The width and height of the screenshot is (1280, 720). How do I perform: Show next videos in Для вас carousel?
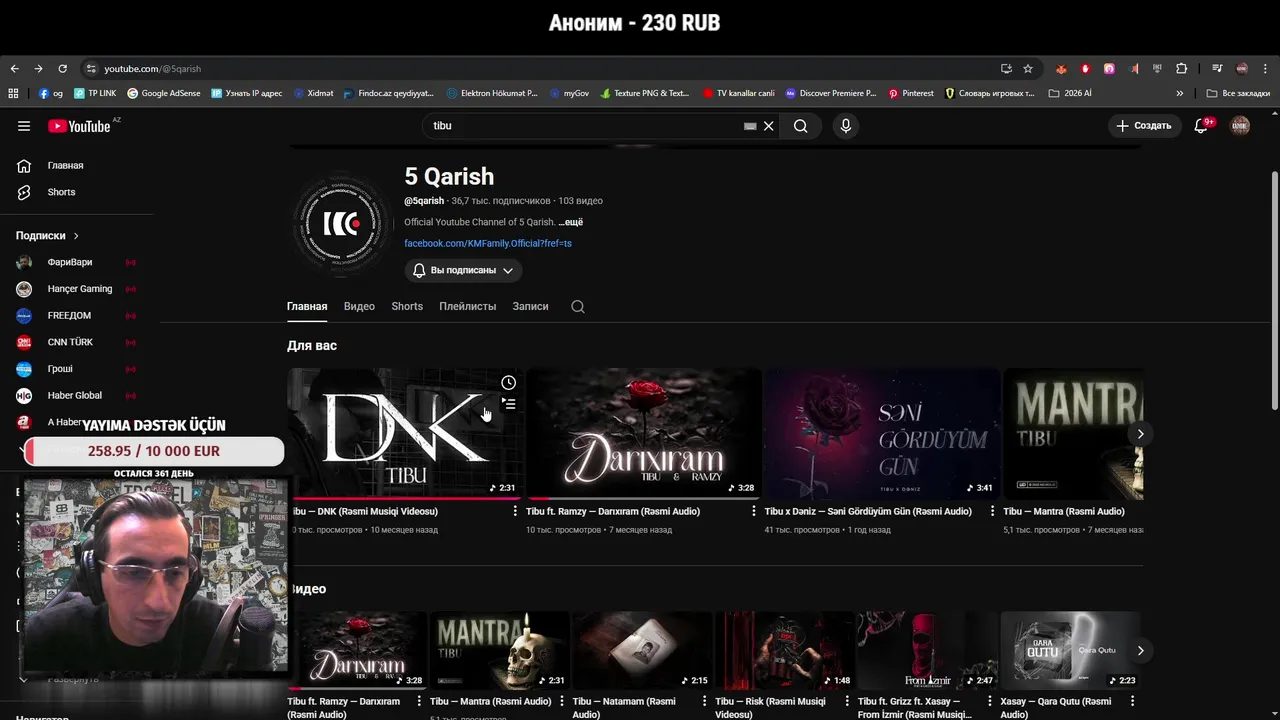click(x=1140, y=434)
